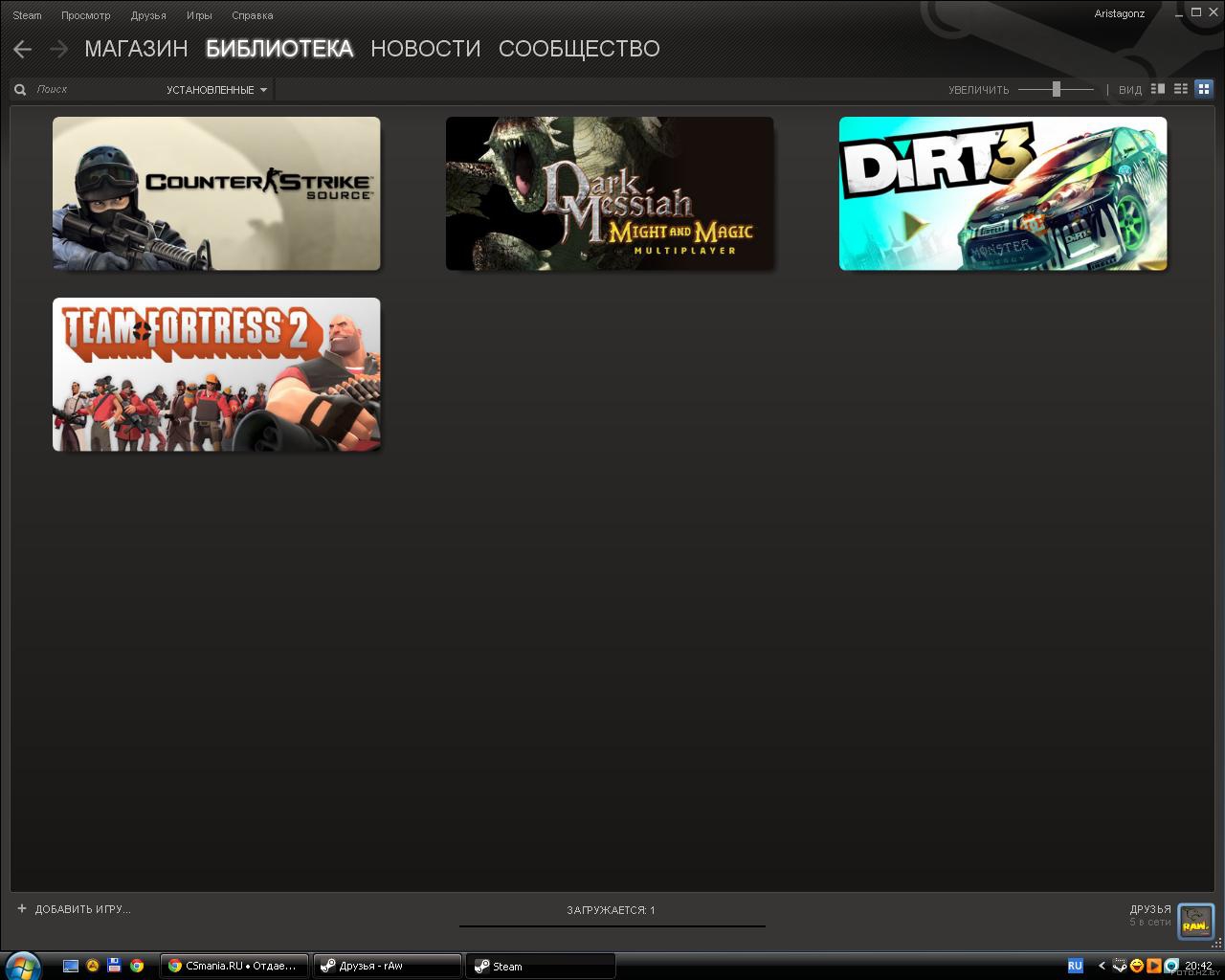Viewport: 1225px width, 980px height.
Task: Click the yellow round quick launch icon
Action: point(93,966)
